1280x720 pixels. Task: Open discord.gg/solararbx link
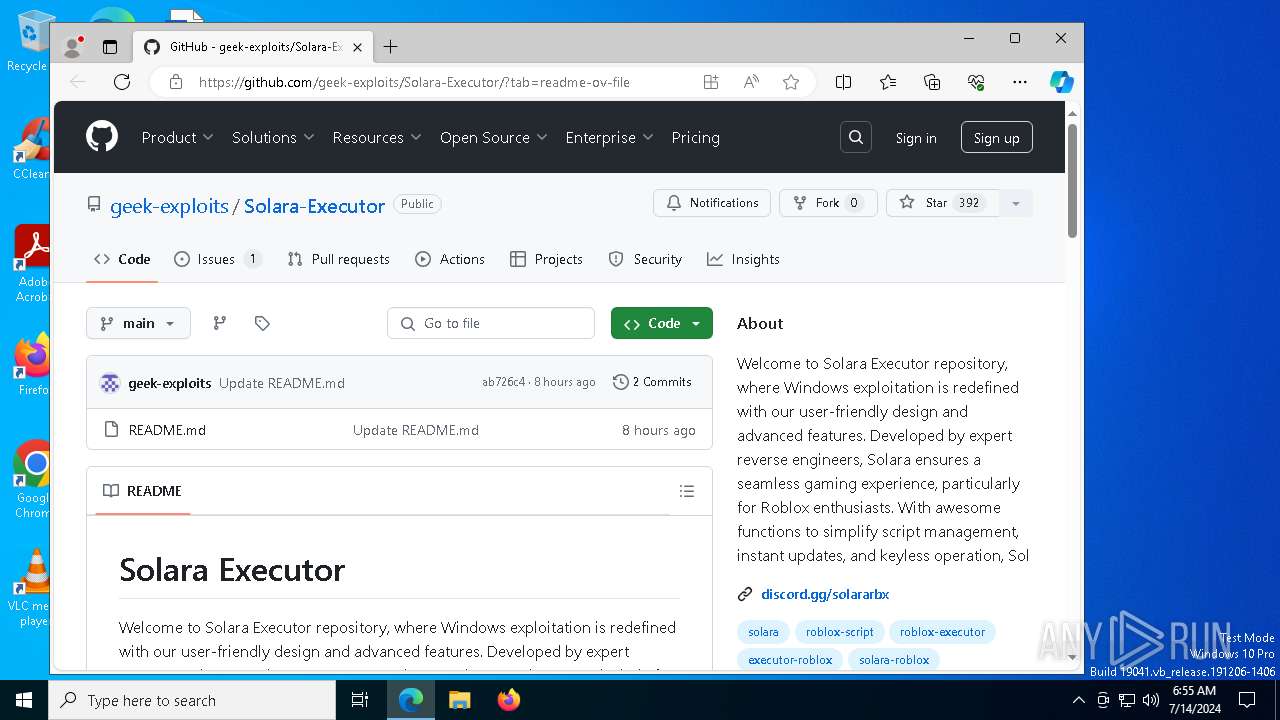(x=825, y=594)
